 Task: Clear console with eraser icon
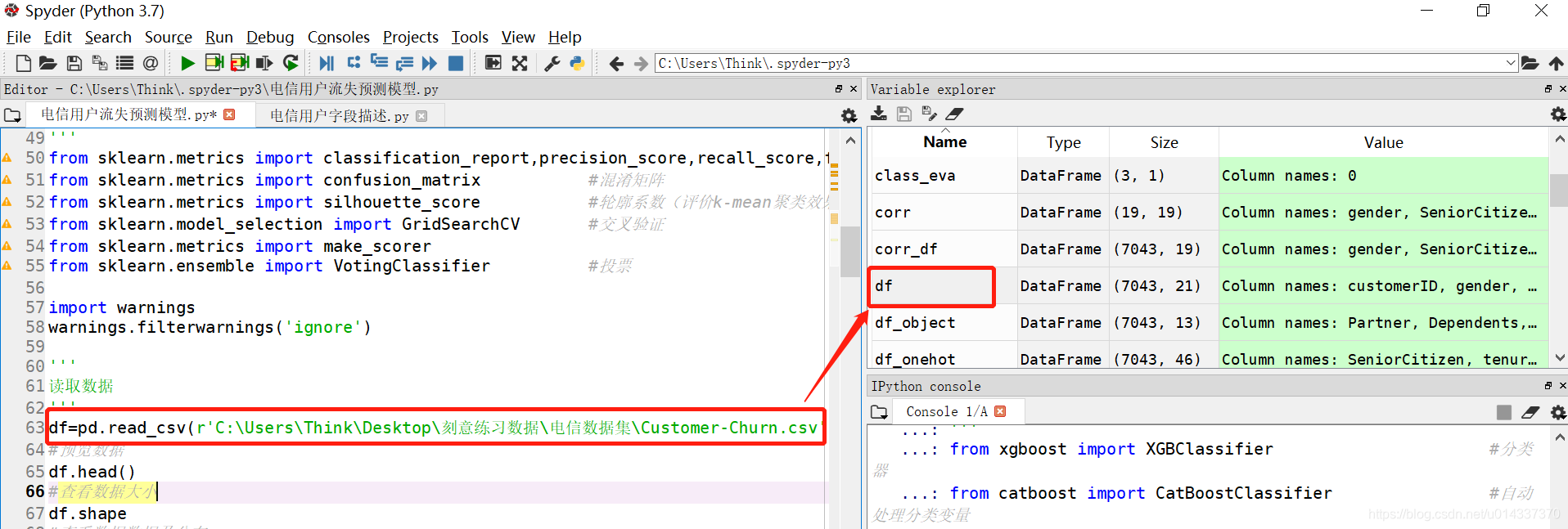click(1530, 413)
